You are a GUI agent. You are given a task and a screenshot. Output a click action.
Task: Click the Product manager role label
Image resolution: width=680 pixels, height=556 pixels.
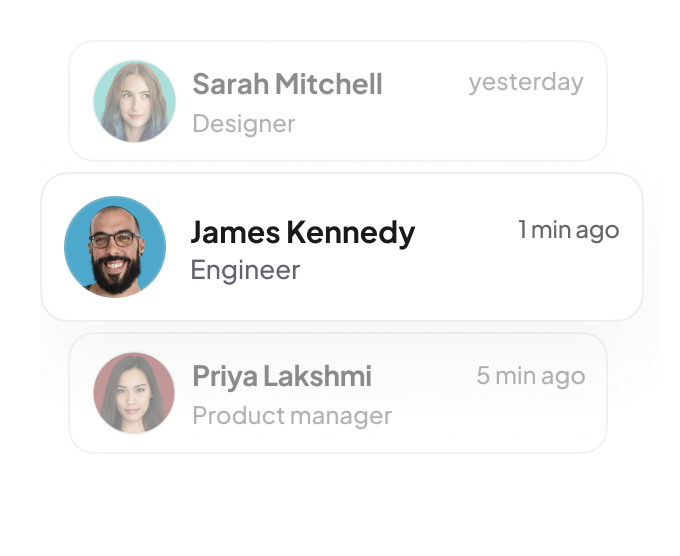point(291,415)
